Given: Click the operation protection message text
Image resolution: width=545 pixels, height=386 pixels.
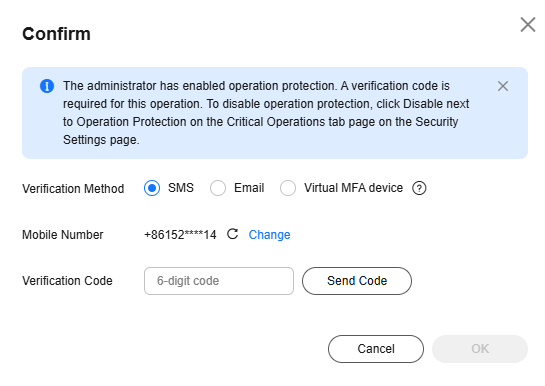Looking at the screenshot, I should [x=266, y=113].
